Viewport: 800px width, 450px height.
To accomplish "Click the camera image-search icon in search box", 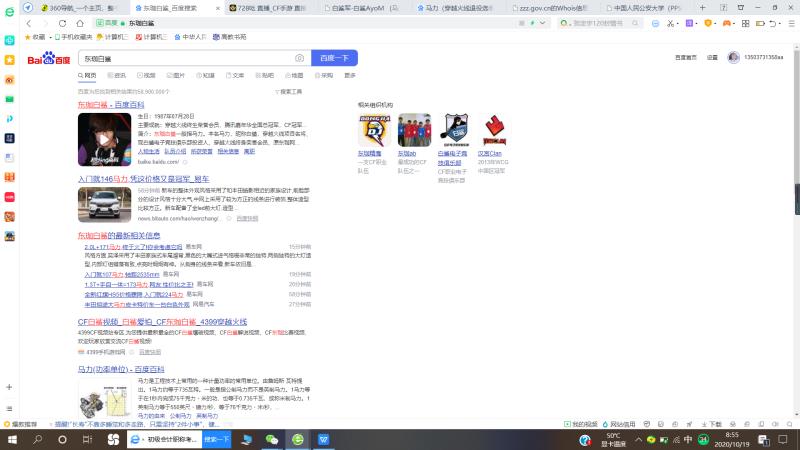I will 299,58.
